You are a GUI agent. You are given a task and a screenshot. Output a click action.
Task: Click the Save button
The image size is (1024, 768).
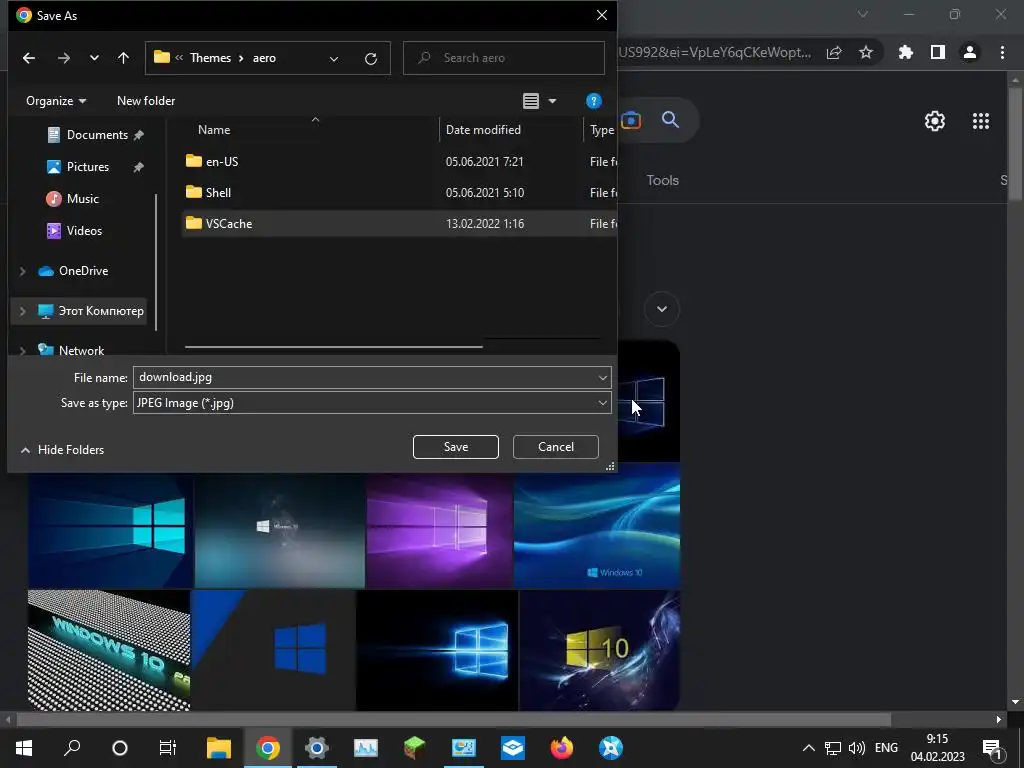click(456, 447)
